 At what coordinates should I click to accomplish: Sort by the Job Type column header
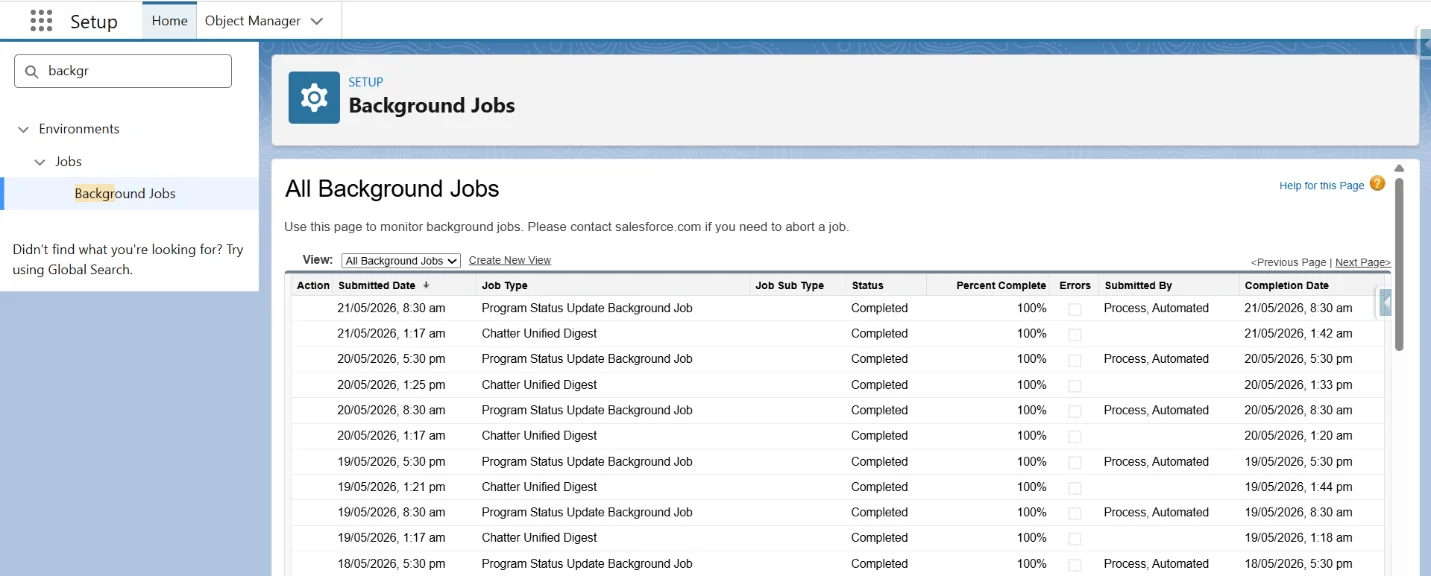tap(504, 285)
